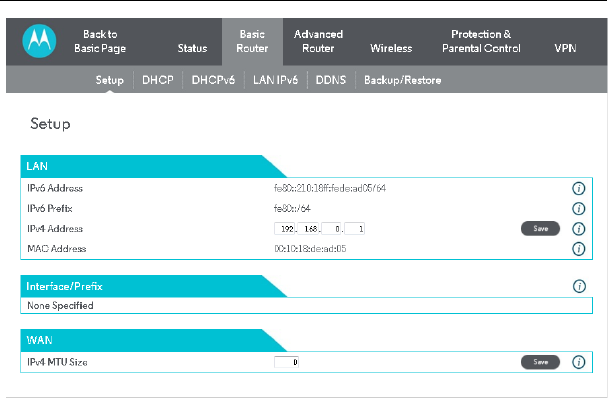
Task: Open Protection & Parental Control menu
Action: click(481, 41)
